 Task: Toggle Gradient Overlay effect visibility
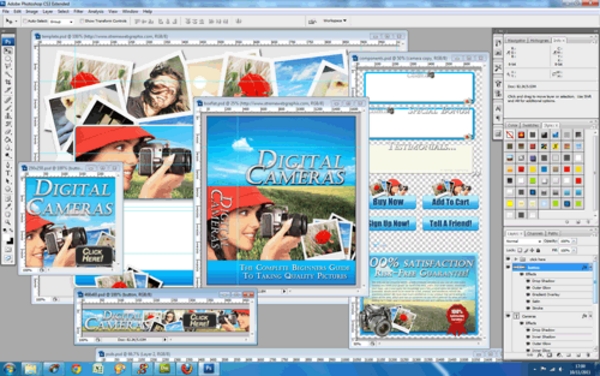coord(528,294)
